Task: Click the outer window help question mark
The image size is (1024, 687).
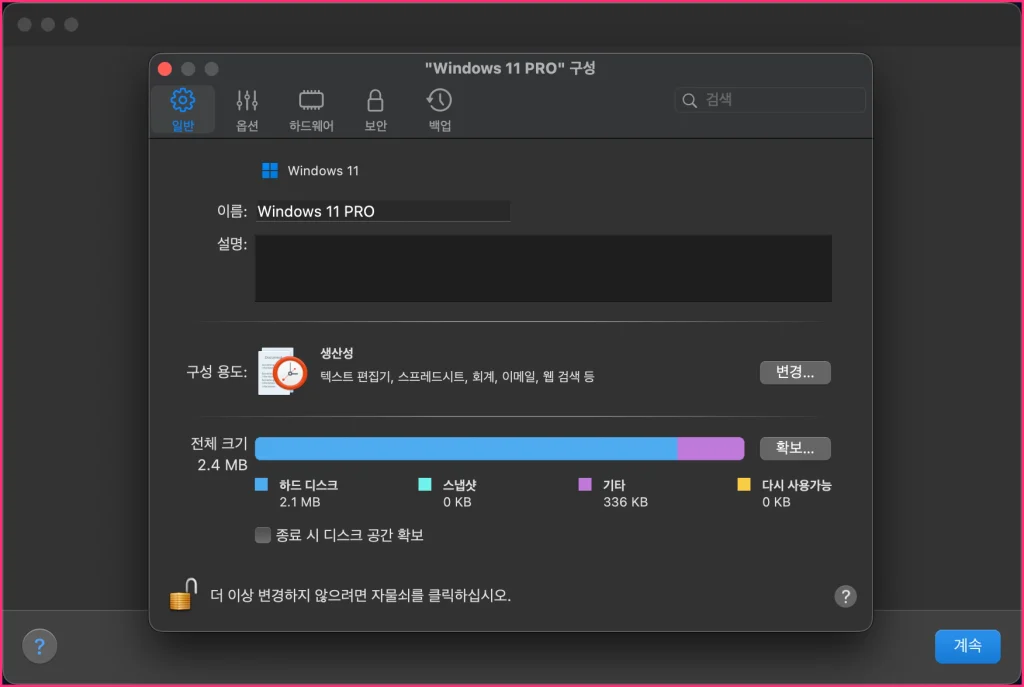Action: click(x=39, y=646)
